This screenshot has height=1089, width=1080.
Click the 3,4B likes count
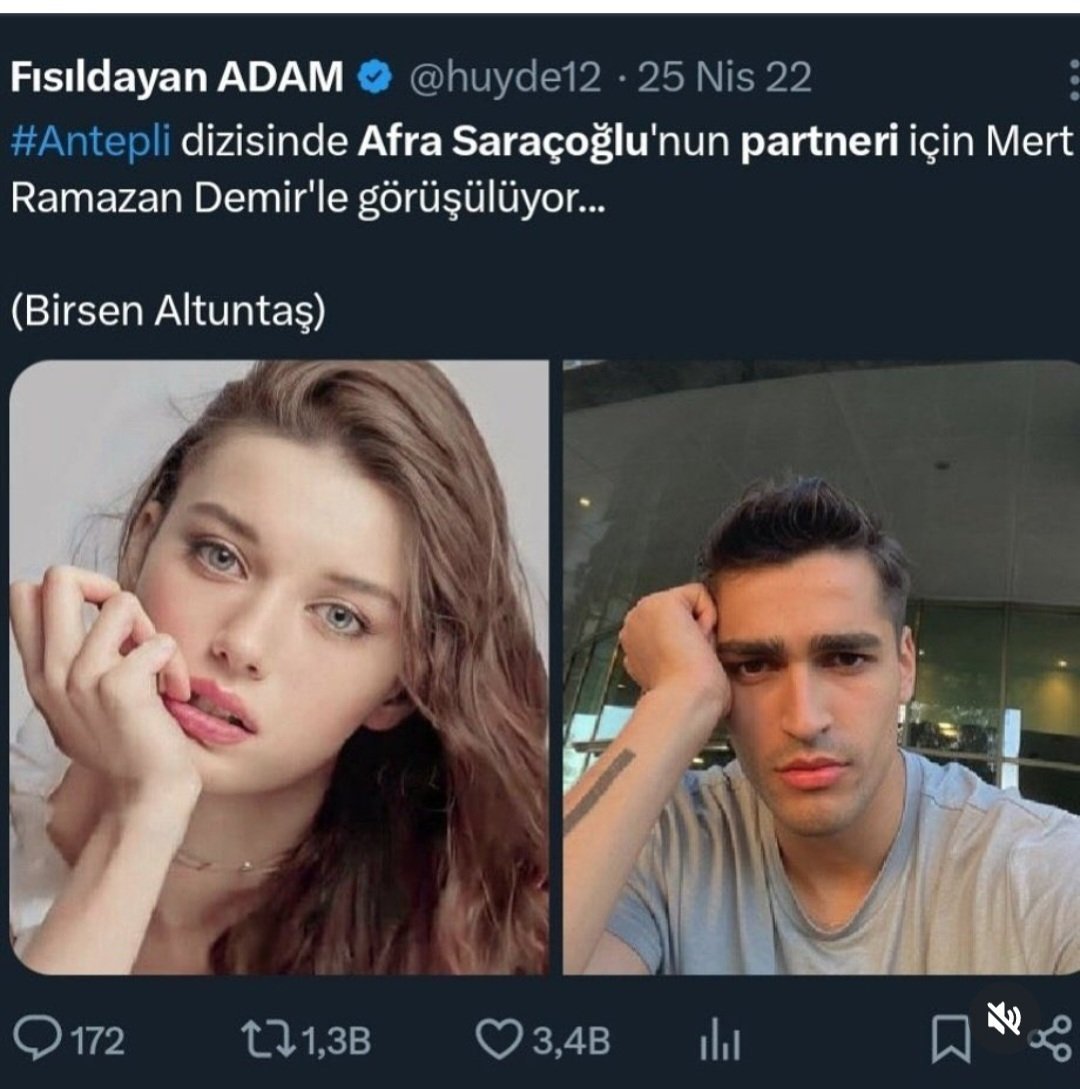[x=570, y=1041]
